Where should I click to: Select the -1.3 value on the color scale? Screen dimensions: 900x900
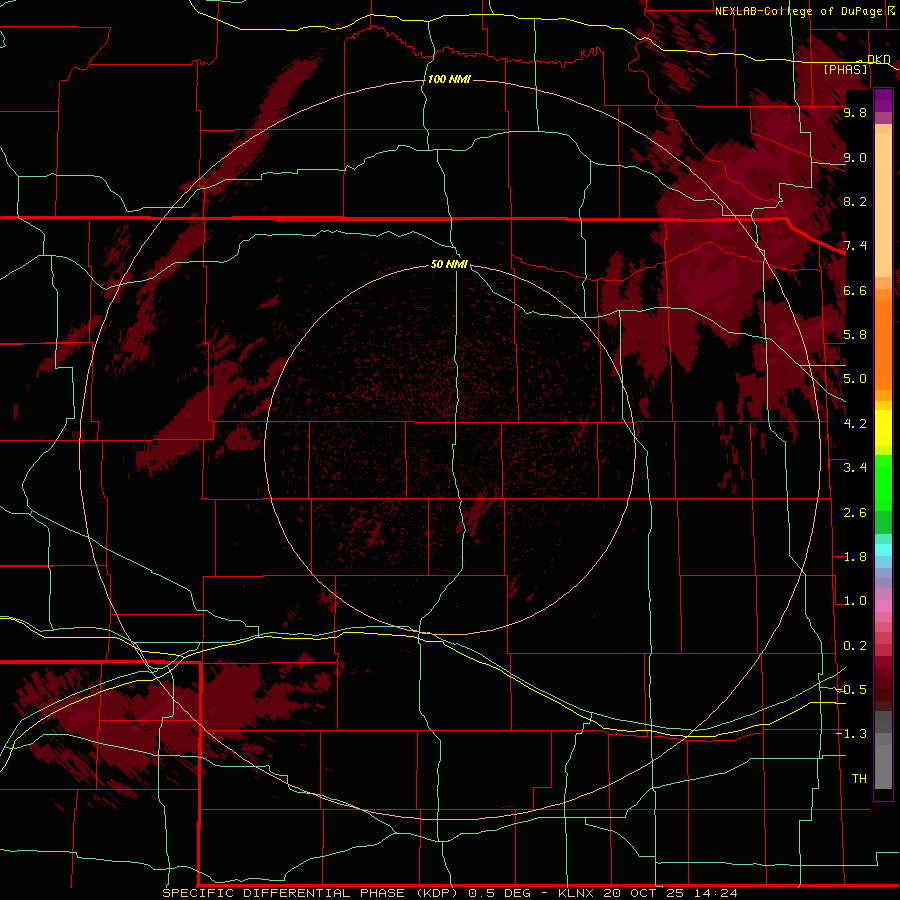852,734
